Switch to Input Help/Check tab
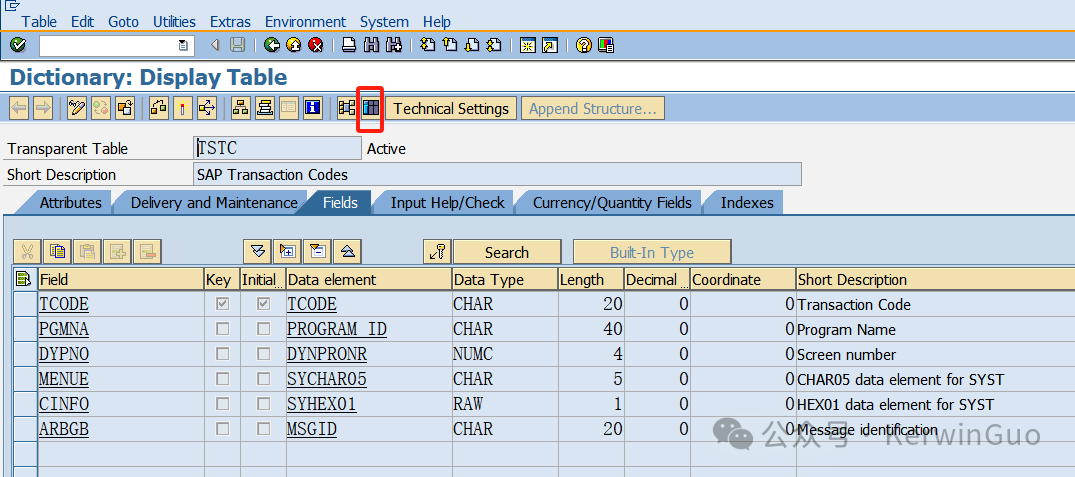The width and height of the screenshot is (1075, 477). [447, 203]
